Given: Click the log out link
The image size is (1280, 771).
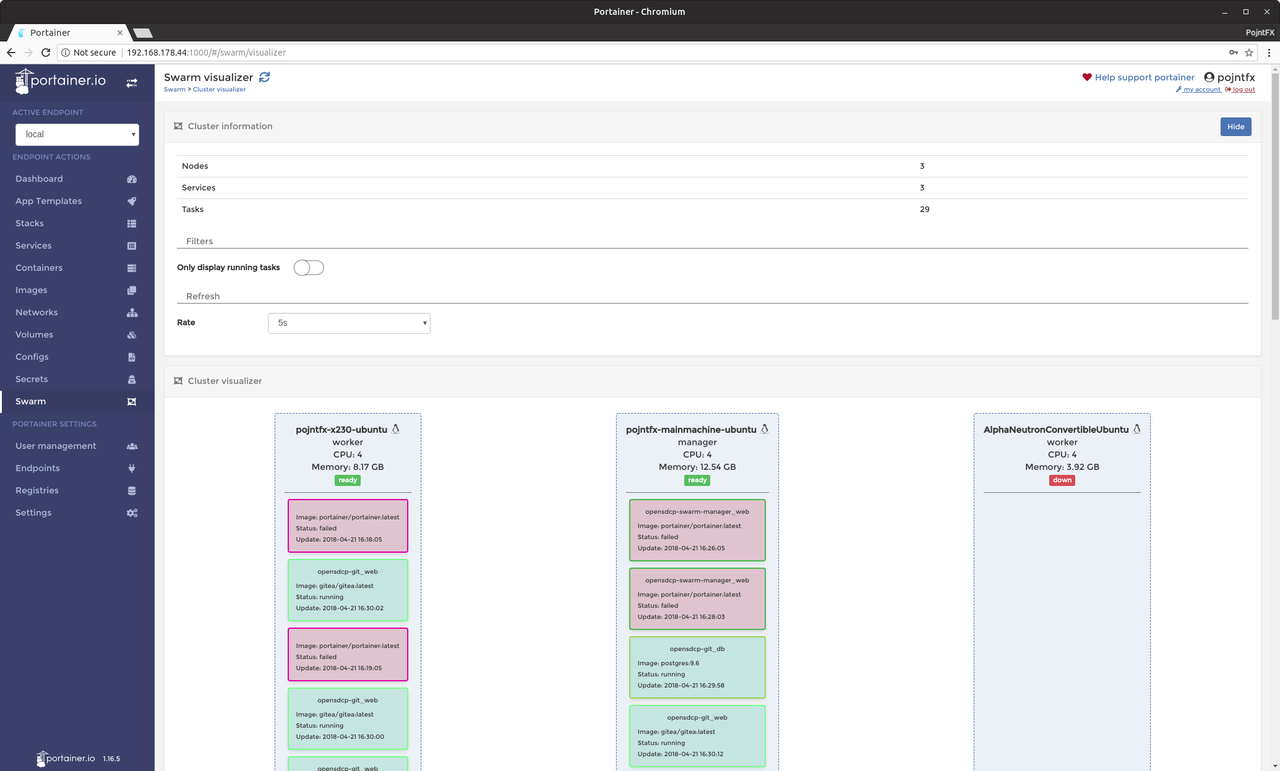Looking at the screenshot, I should (x=1240, y=90).
